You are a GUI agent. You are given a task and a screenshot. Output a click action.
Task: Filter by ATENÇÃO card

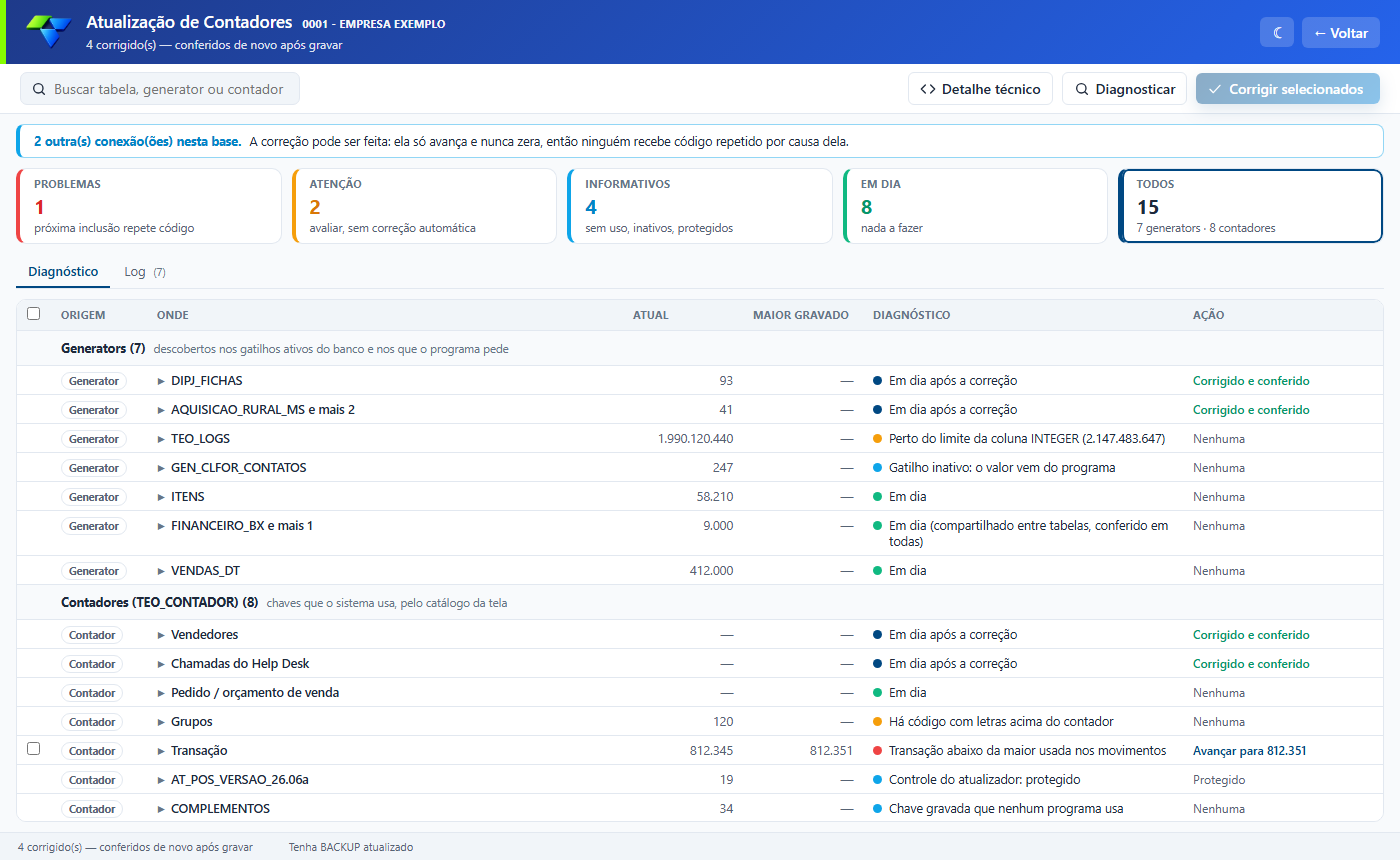[424, 206]
